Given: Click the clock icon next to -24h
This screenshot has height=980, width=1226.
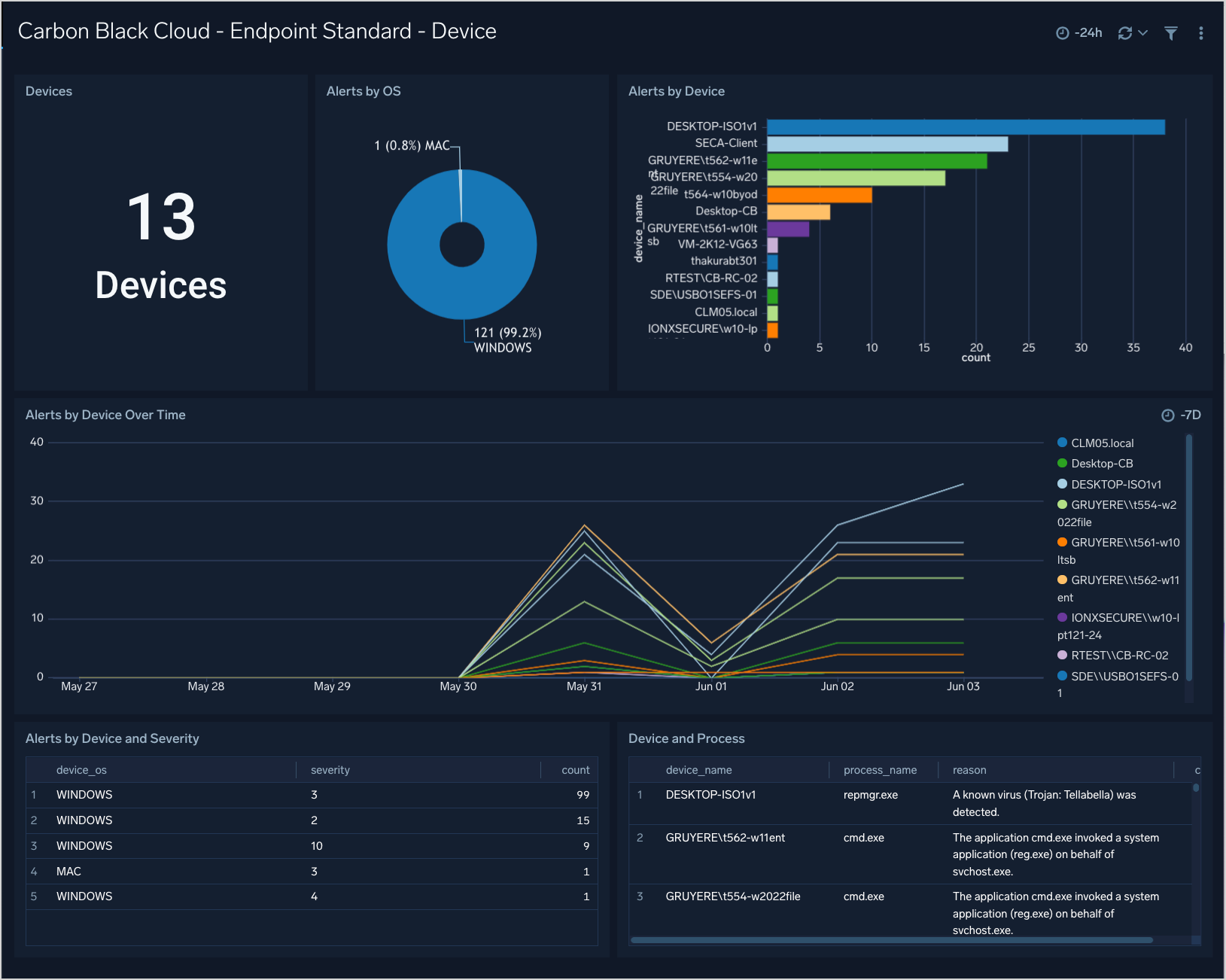Looking at the screenshot, I should [x=1062, y=32].
